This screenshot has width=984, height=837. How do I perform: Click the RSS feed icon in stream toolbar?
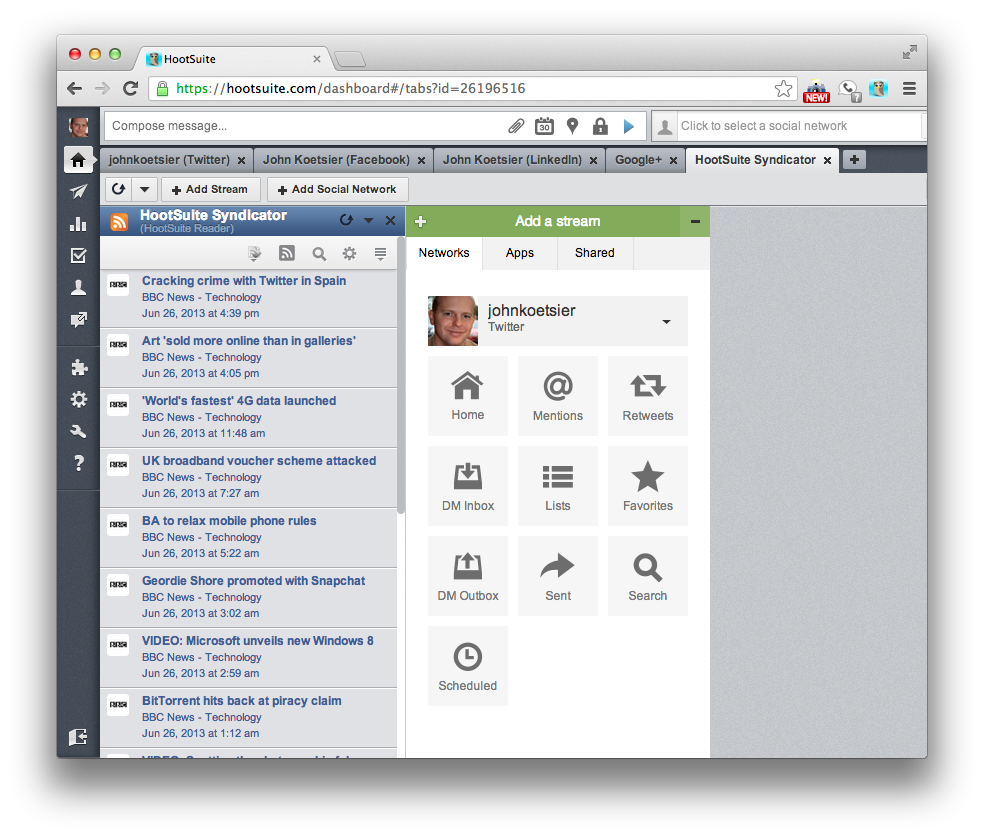[287, 253]
